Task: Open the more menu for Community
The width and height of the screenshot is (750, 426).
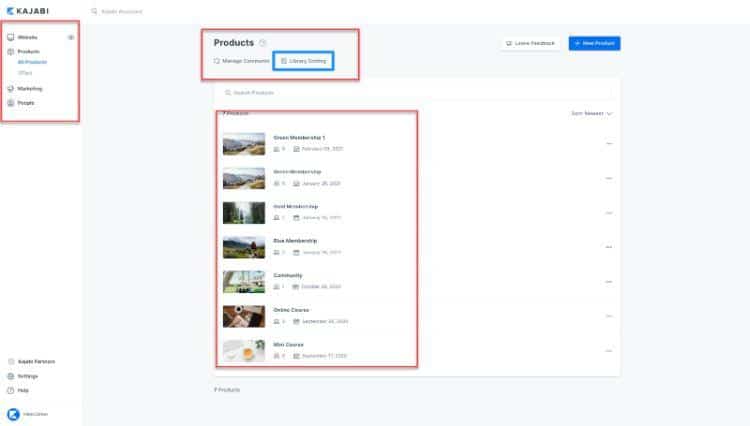Action: click(609, 282)
